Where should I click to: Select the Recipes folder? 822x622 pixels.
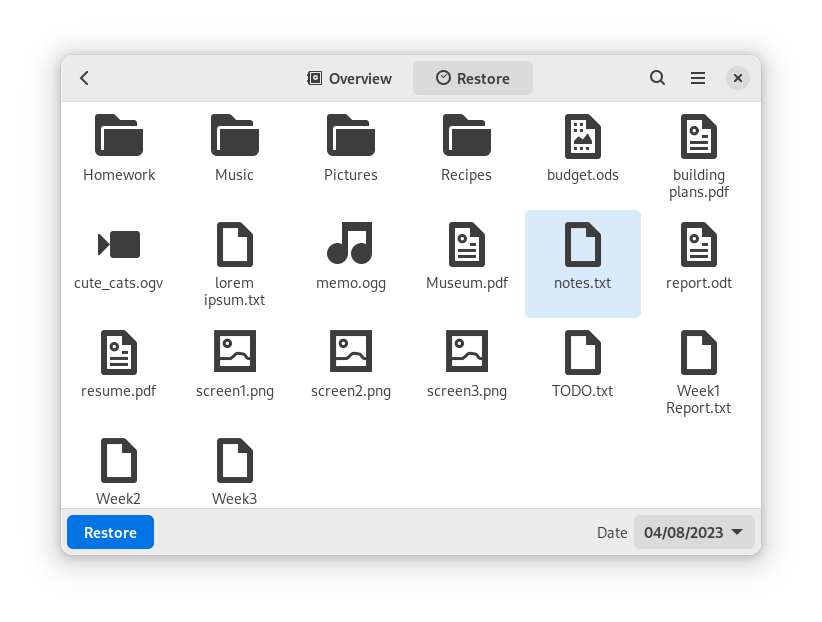(x=467, y=137)
